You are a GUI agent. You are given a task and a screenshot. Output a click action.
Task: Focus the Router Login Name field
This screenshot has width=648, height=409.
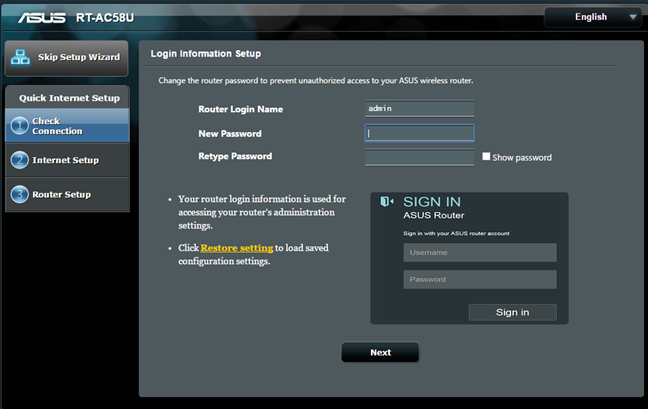pos(419,109)
